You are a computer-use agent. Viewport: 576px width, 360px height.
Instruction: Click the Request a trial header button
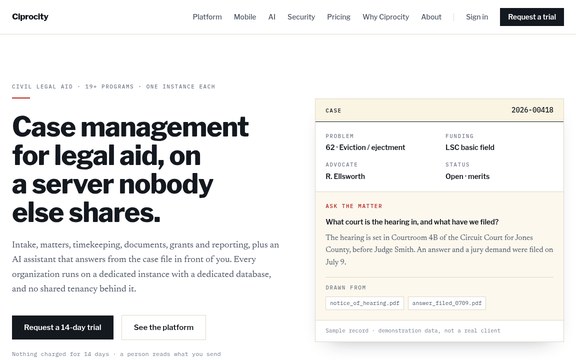tap(532, 17)
